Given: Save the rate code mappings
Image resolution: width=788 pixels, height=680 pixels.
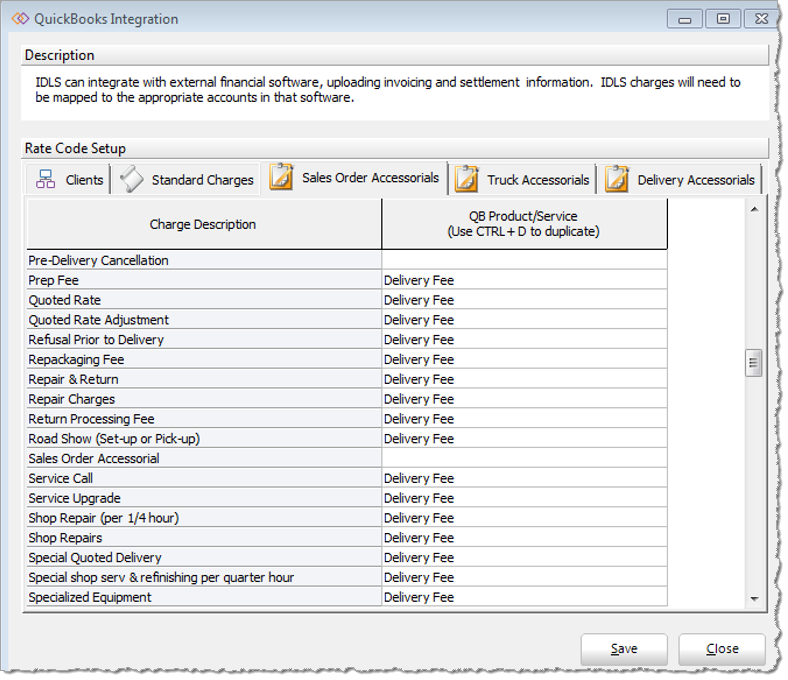Looking at the screenshot, I should point(624,649).
